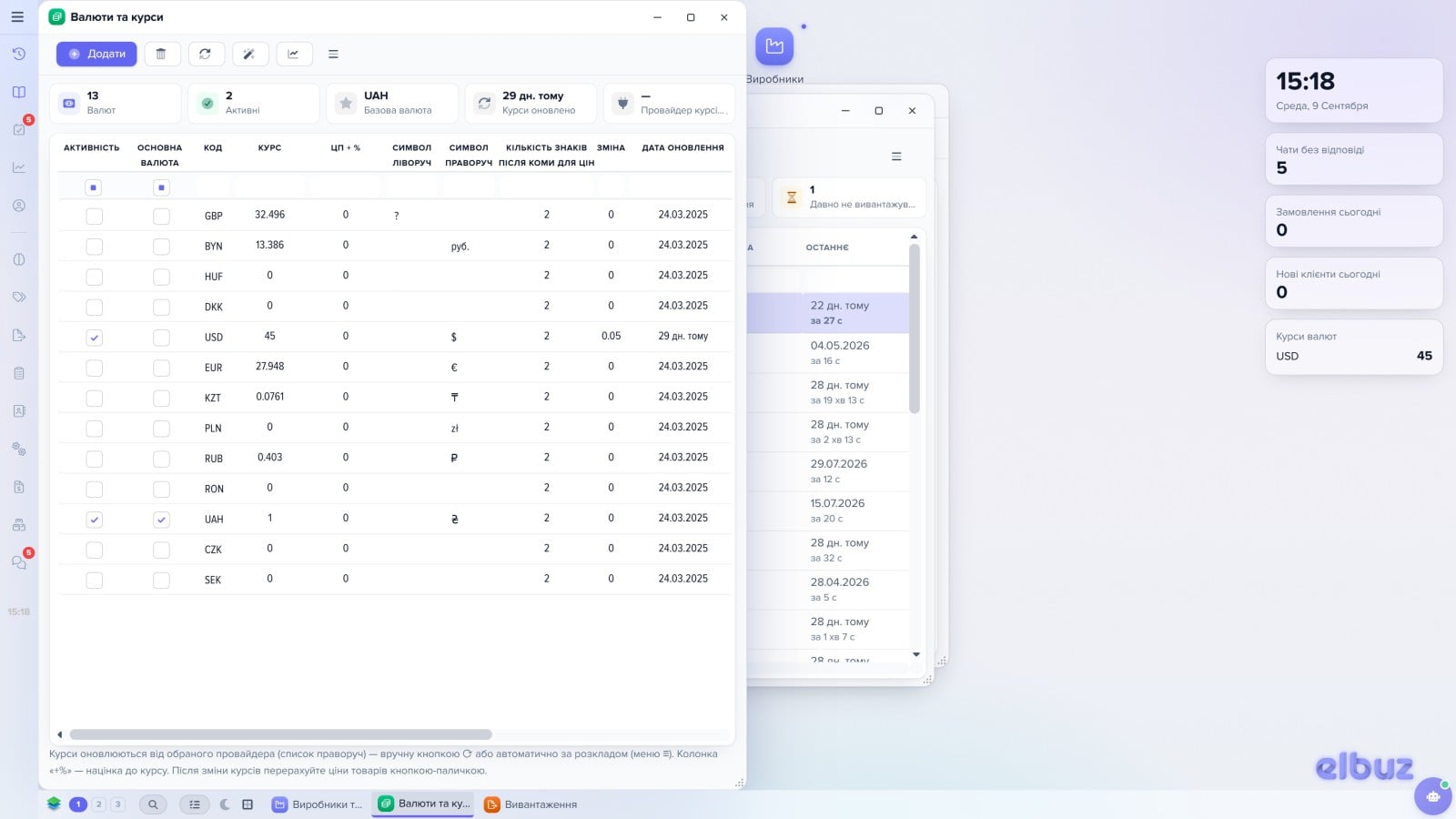Open the main hamburger menu in the left sidebar
The height and width of the screenshot is (819, 1456).
point(17,16)
